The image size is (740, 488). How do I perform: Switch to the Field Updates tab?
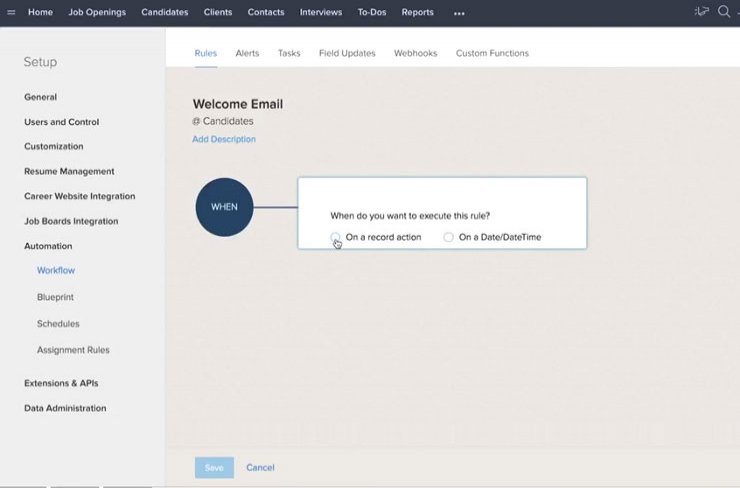pyautogui.click(x=347, y=53)
